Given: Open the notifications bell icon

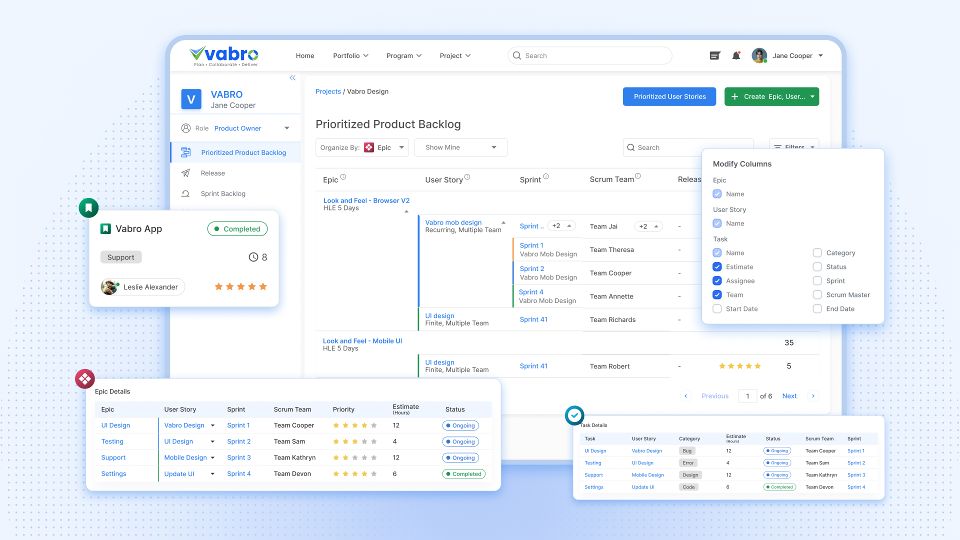Looking at the screenshot, I should [x=737, y=56].
